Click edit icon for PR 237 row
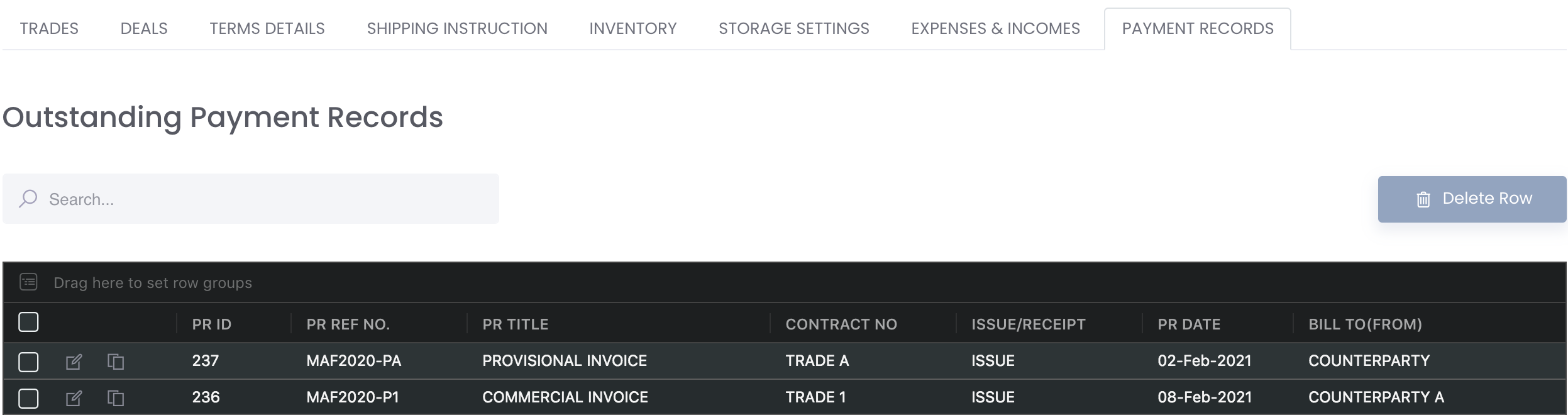 [x=74, y=362]
